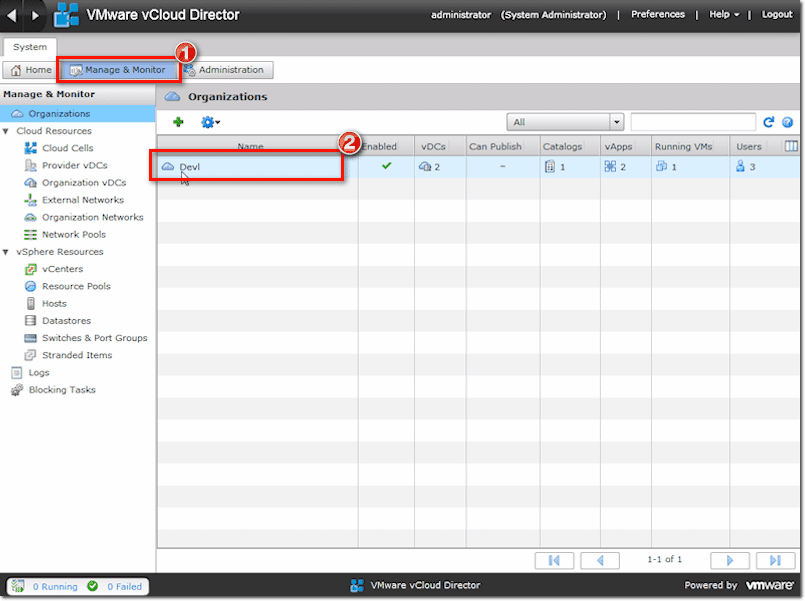Screen dimensions: 805x601
Task: Click the footer vCloud Director icon
Action: 357,585
